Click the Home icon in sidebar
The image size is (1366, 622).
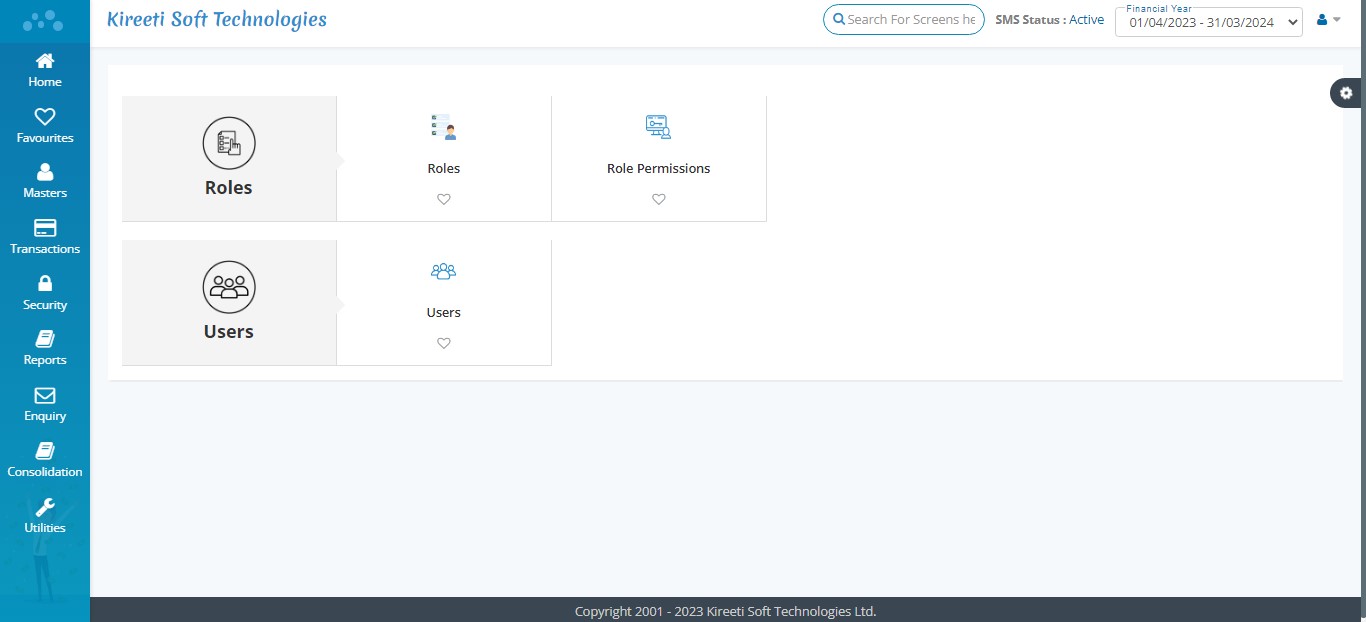[x=45, y=62]
